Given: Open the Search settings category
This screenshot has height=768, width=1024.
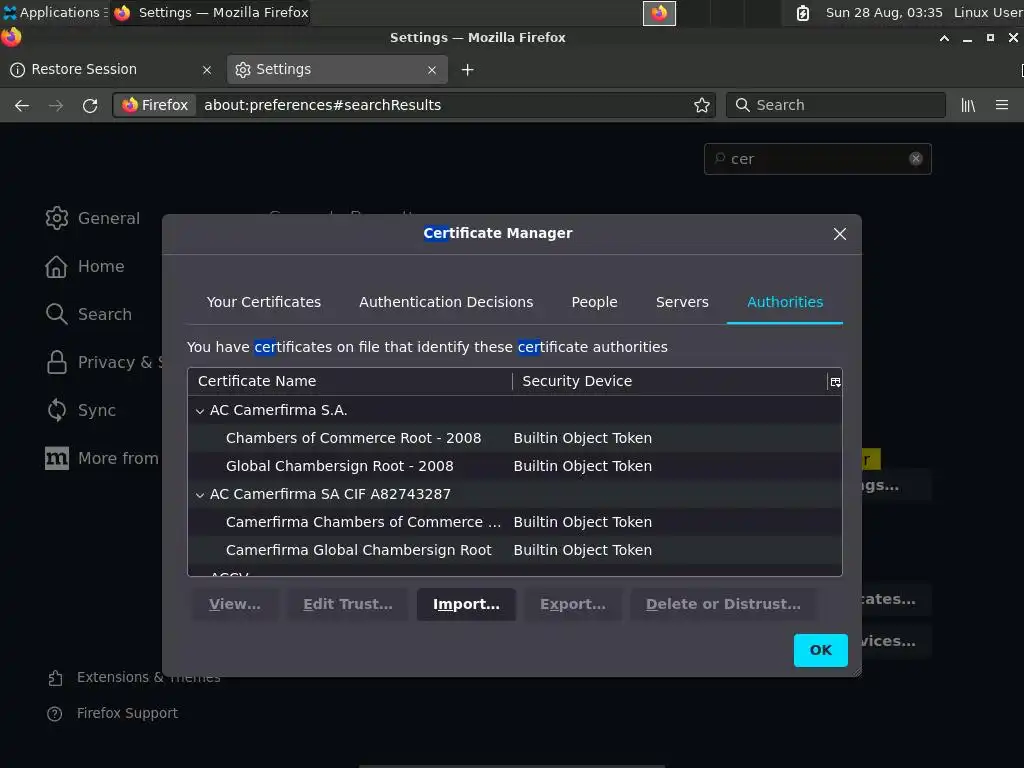Looking at the screenshot, I should (89, 314).
